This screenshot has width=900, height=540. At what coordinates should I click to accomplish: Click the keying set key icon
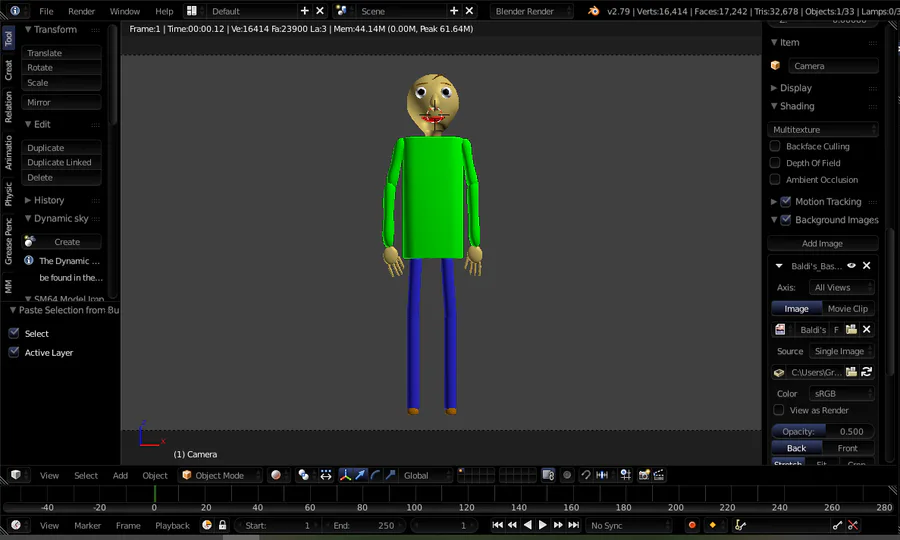pos(740,525)
